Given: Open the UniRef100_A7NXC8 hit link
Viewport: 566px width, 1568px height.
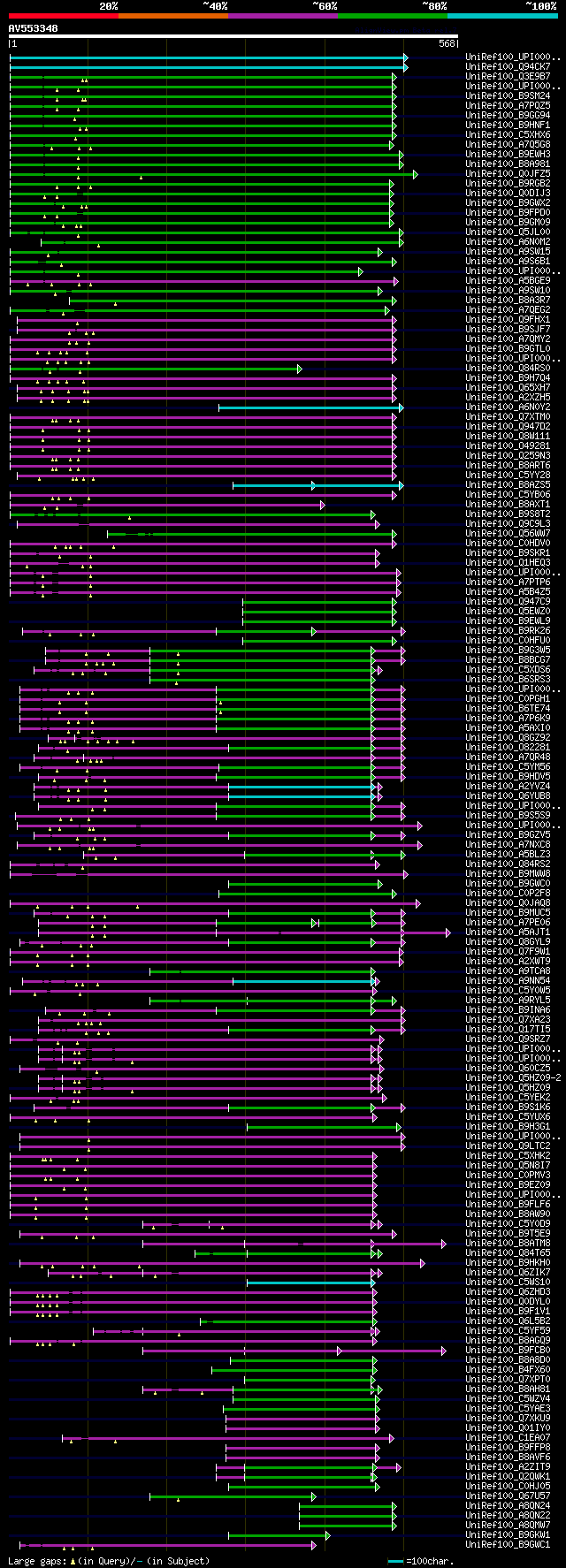Looking at the screenshot, I should pos(508,845).
